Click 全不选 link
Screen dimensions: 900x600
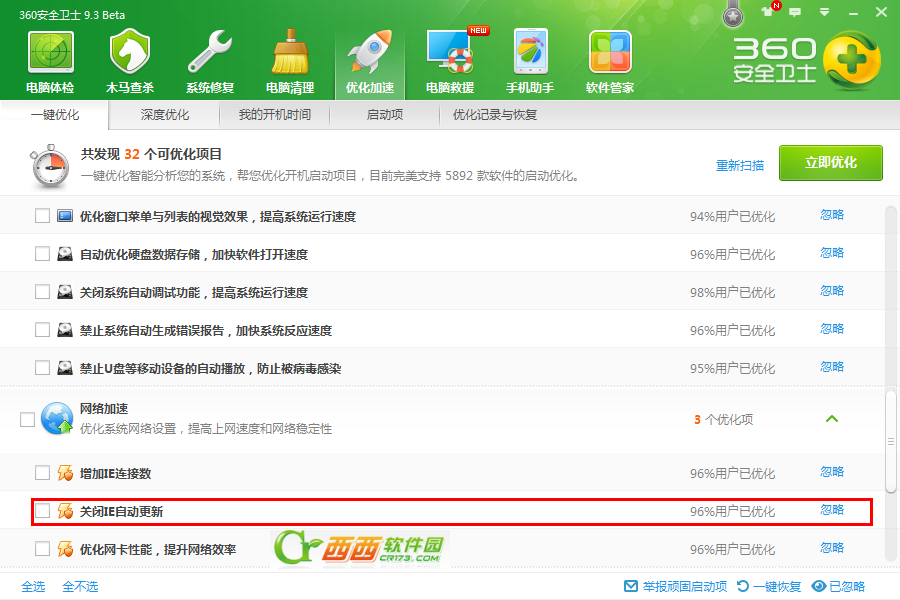[80, 586]
